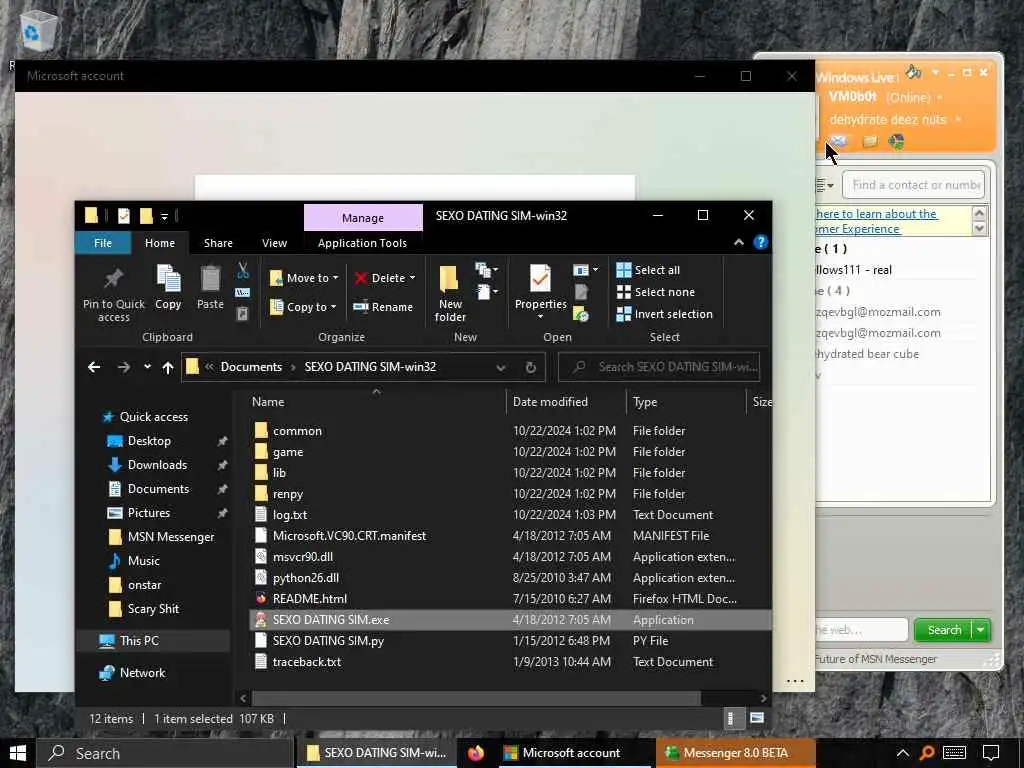The width and height of the screenshot is (1024, 768).
Task: Click the Cut scissors icon
Action: pos(243,270)
